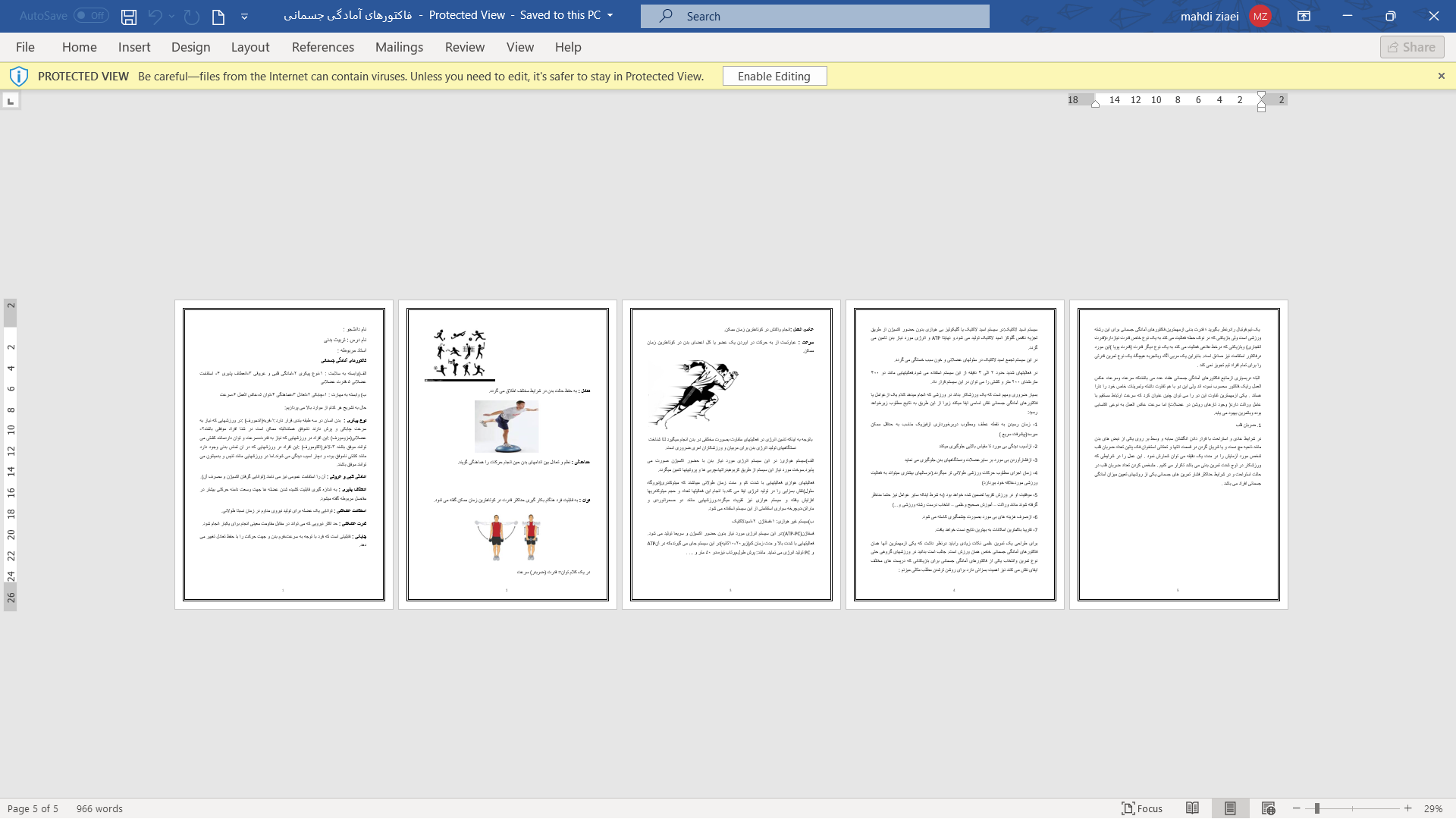Click the Save icon in toolbar

(x=128, y=15)
